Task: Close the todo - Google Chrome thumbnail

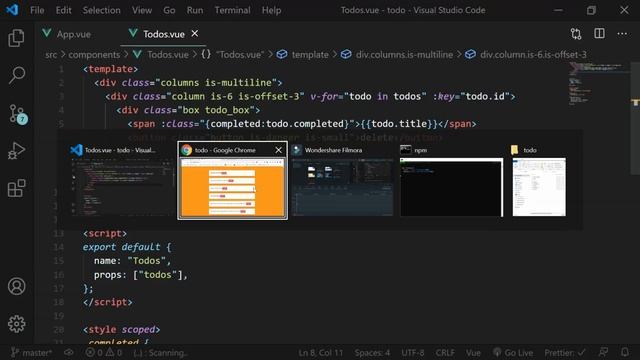Action: (278, 150)
